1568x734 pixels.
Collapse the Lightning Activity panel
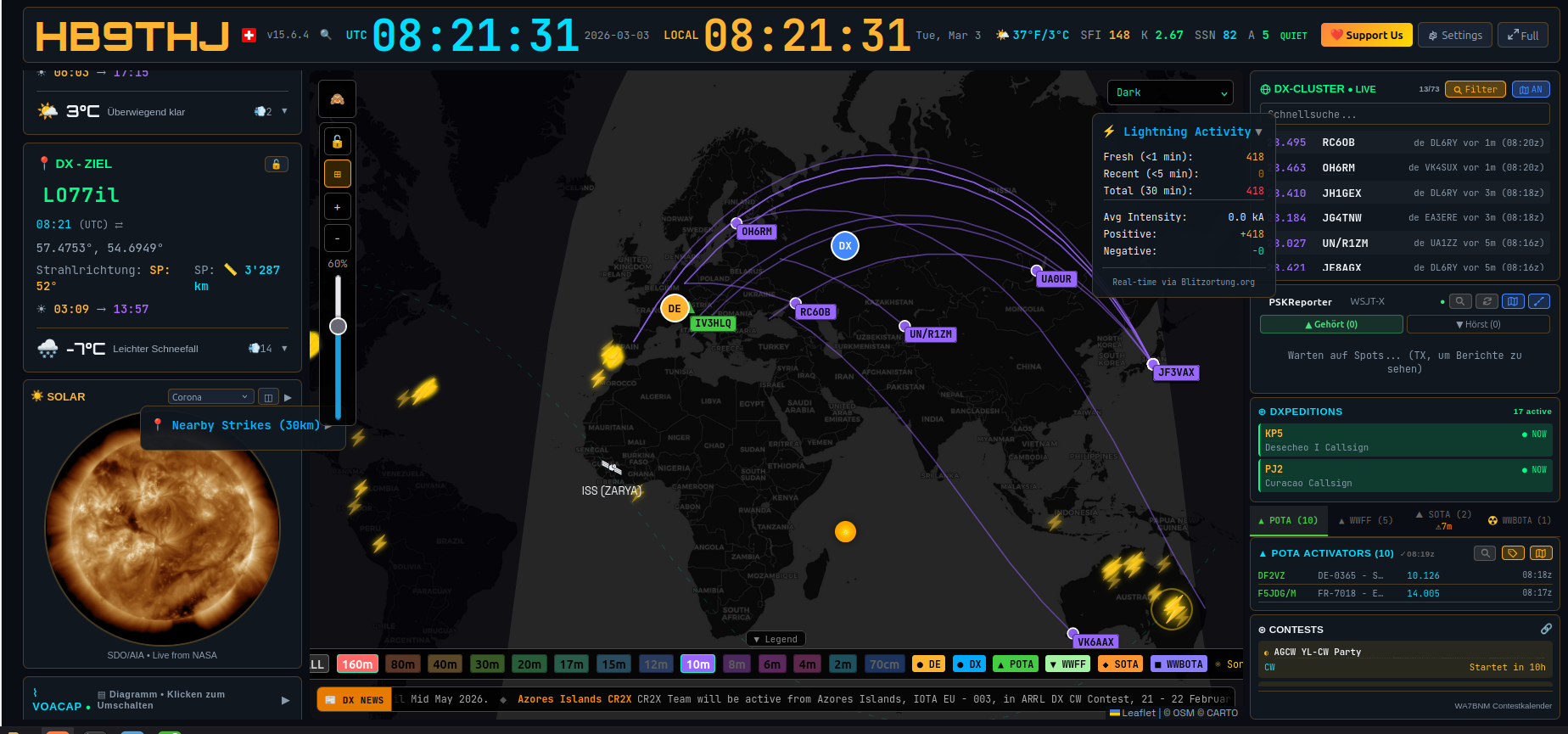[1258, 132]
